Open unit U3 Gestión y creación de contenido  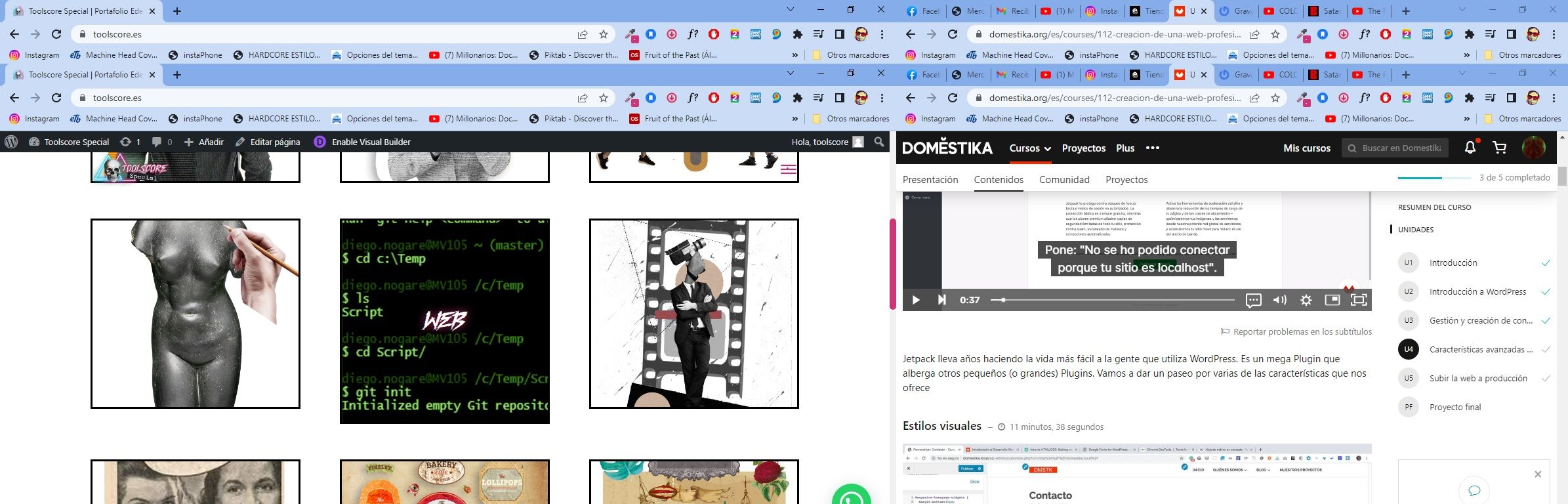pyautogui.click(x=1475, y=320)
